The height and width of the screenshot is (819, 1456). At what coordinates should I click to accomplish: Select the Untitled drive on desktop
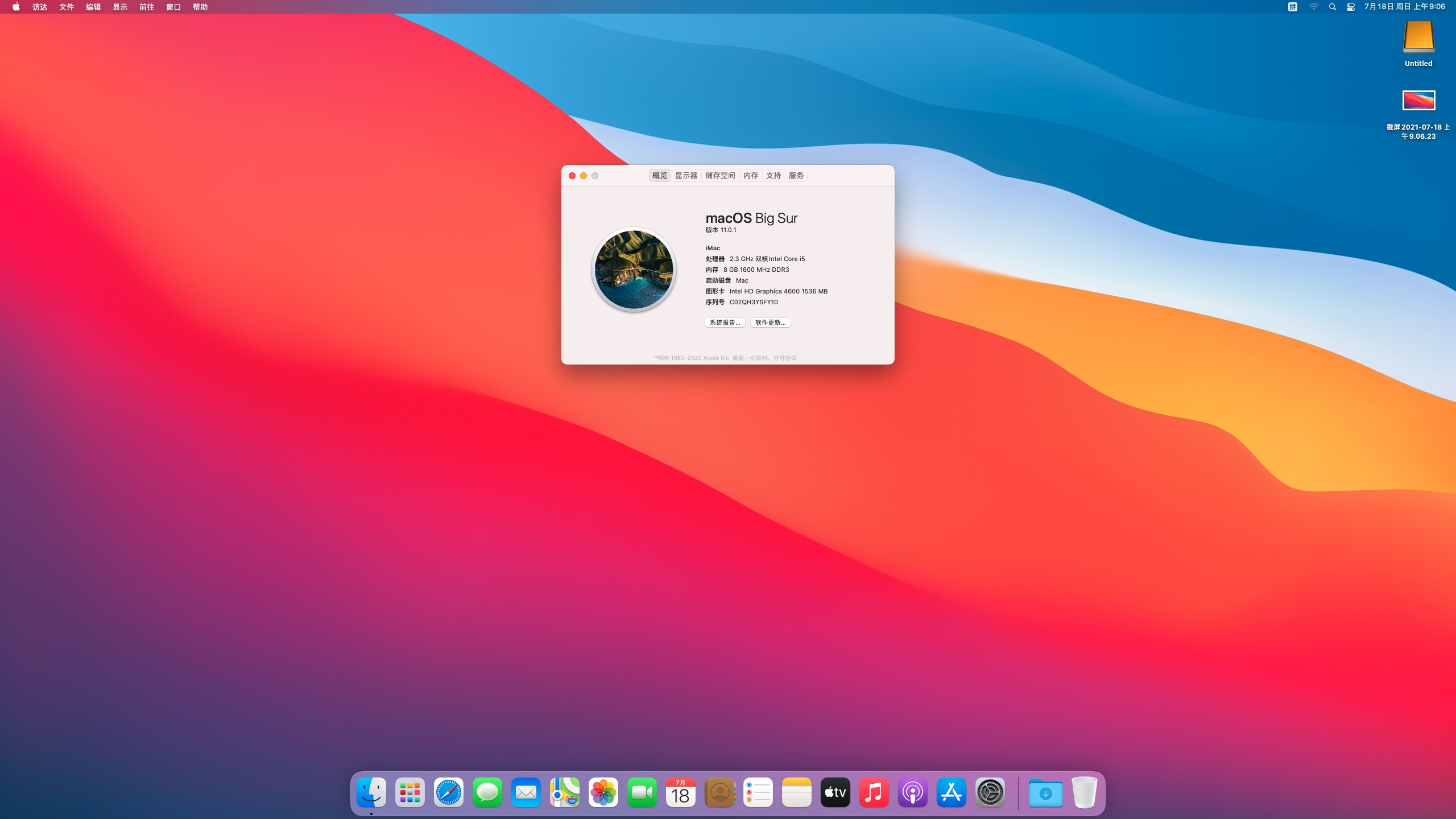[x=1418, y=44]
